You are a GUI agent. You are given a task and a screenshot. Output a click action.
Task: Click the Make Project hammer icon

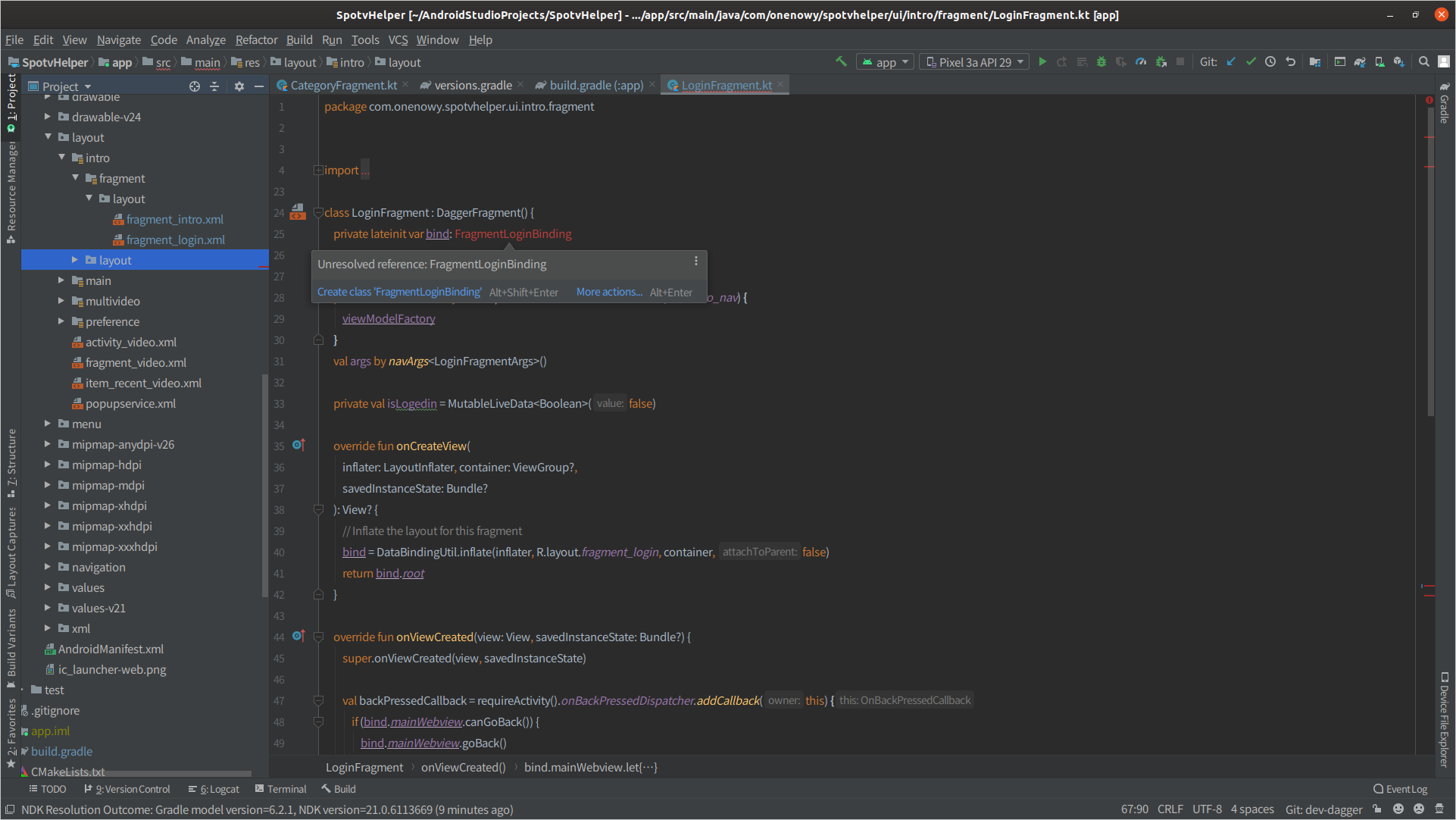click(x=841, y=62)
